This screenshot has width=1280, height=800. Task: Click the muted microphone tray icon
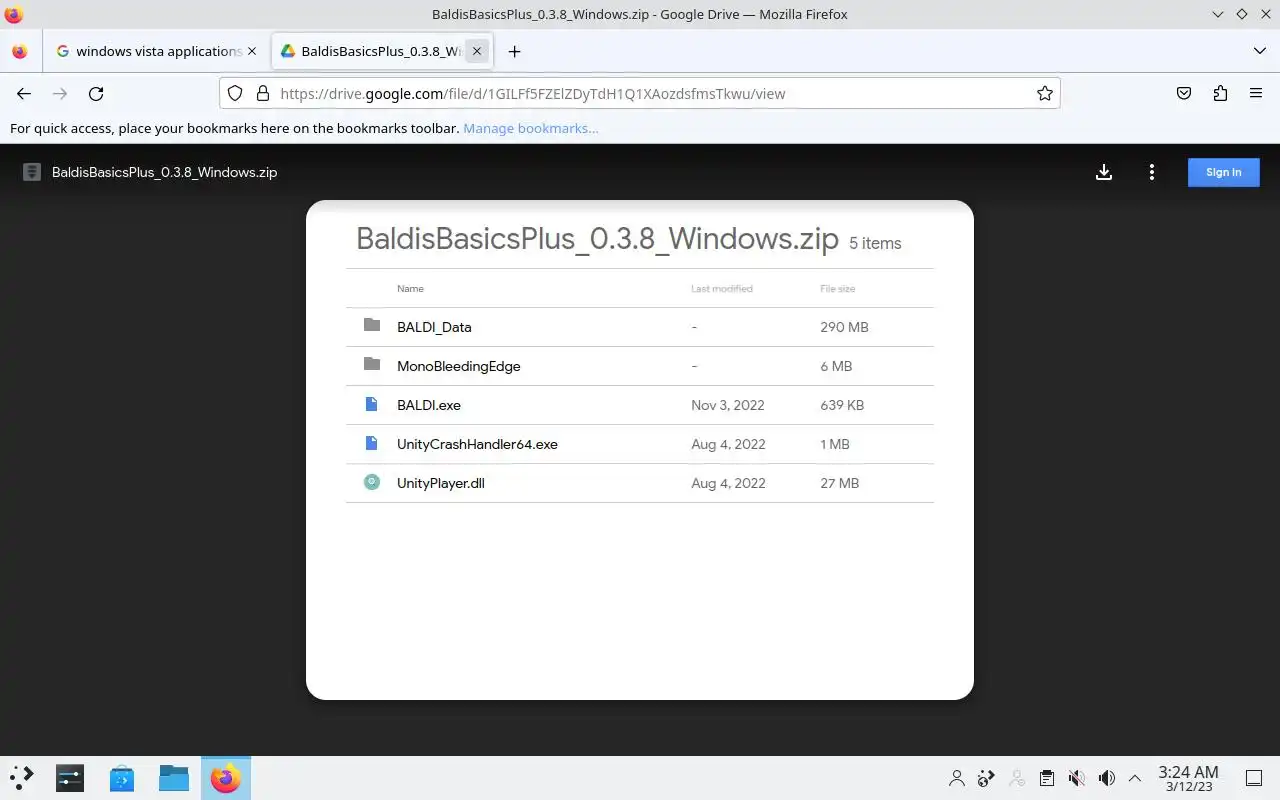[x=1076, y=778]
